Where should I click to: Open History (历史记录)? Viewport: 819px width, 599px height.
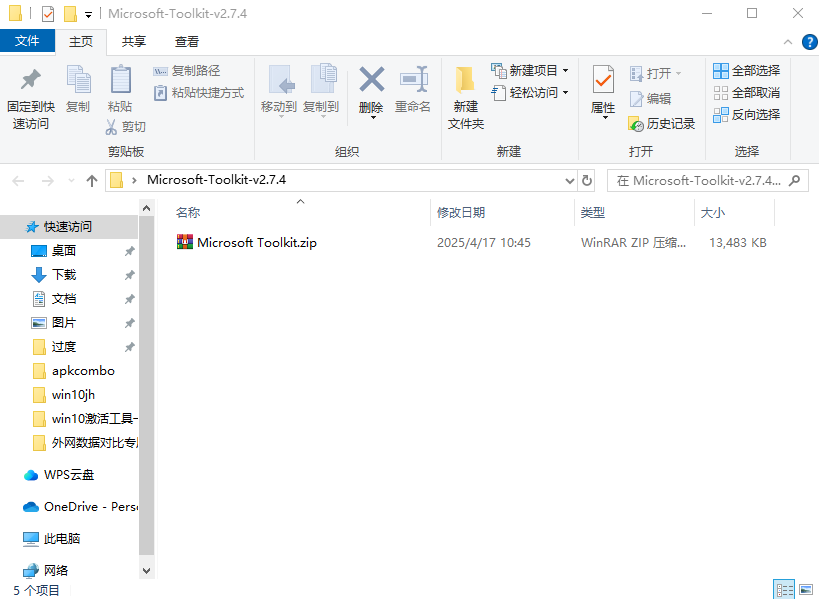(x=662, y=124)
